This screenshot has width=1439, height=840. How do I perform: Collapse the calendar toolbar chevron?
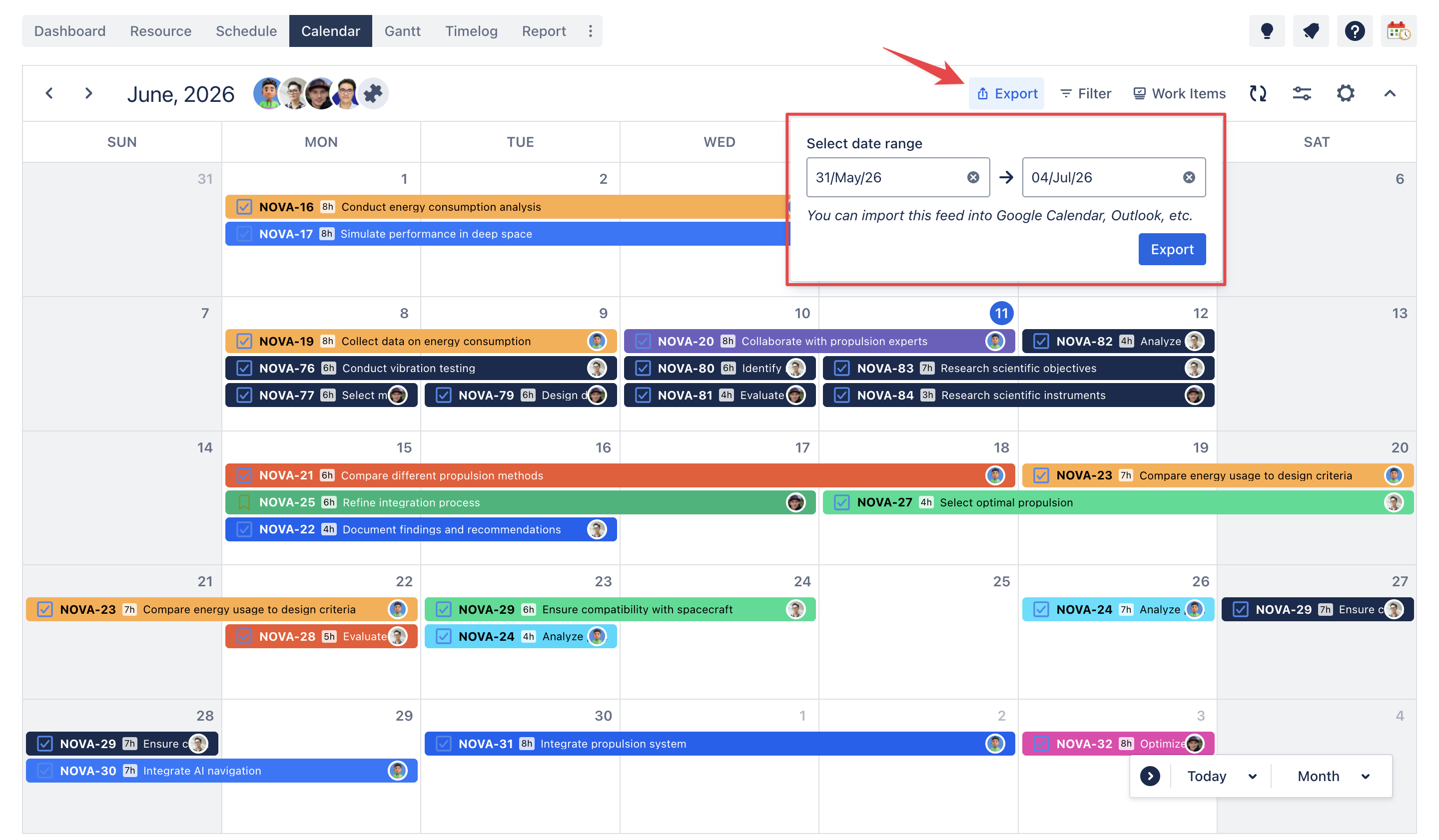pos(1390,93)
